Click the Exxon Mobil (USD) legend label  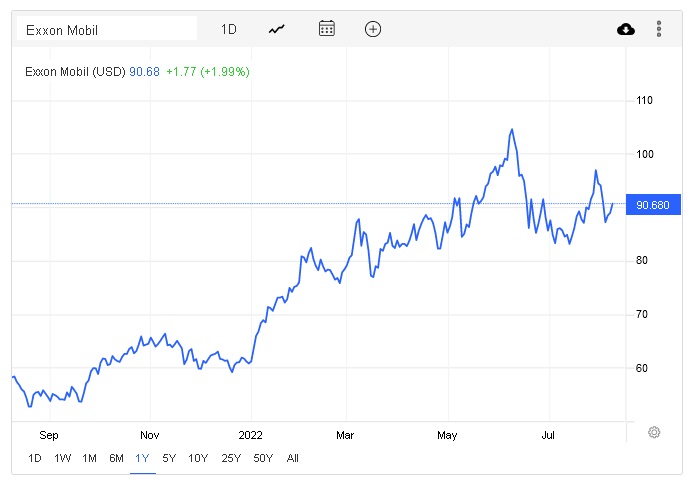tap(75, 71)
